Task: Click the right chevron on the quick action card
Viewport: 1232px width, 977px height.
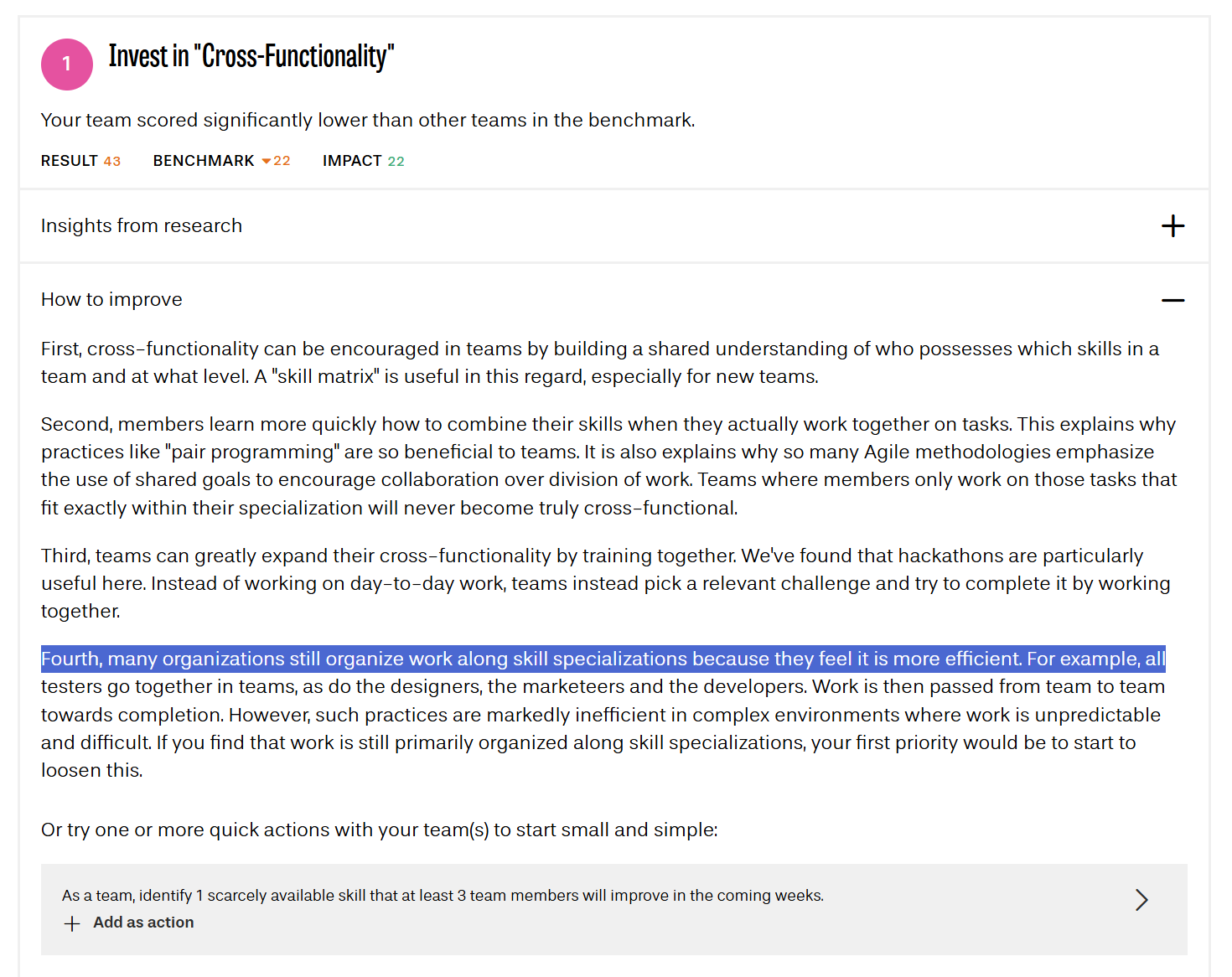Action: click(1141, 900)
